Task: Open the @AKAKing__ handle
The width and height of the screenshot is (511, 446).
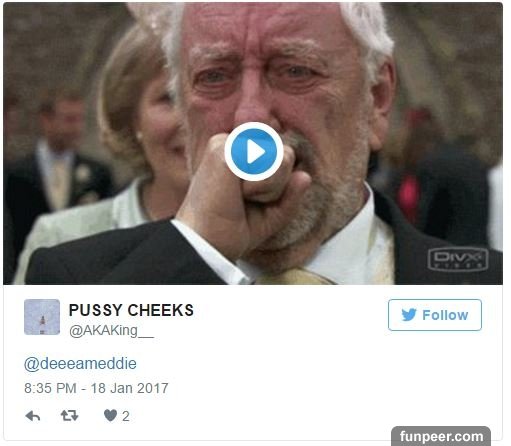Action: pyautogui.click(x=111, y=331)
